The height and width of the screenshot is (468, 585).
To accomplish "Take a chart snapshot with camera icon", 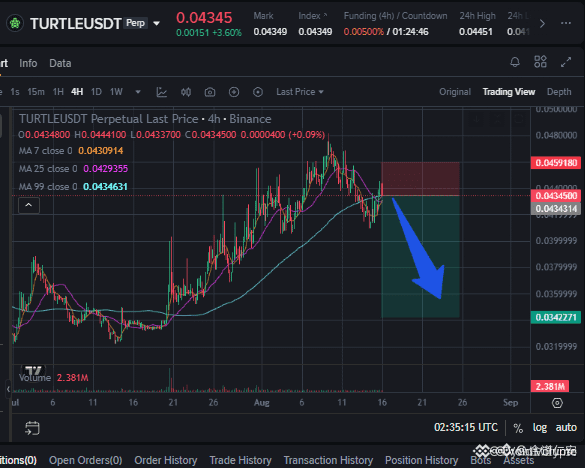I will point(210,92).
